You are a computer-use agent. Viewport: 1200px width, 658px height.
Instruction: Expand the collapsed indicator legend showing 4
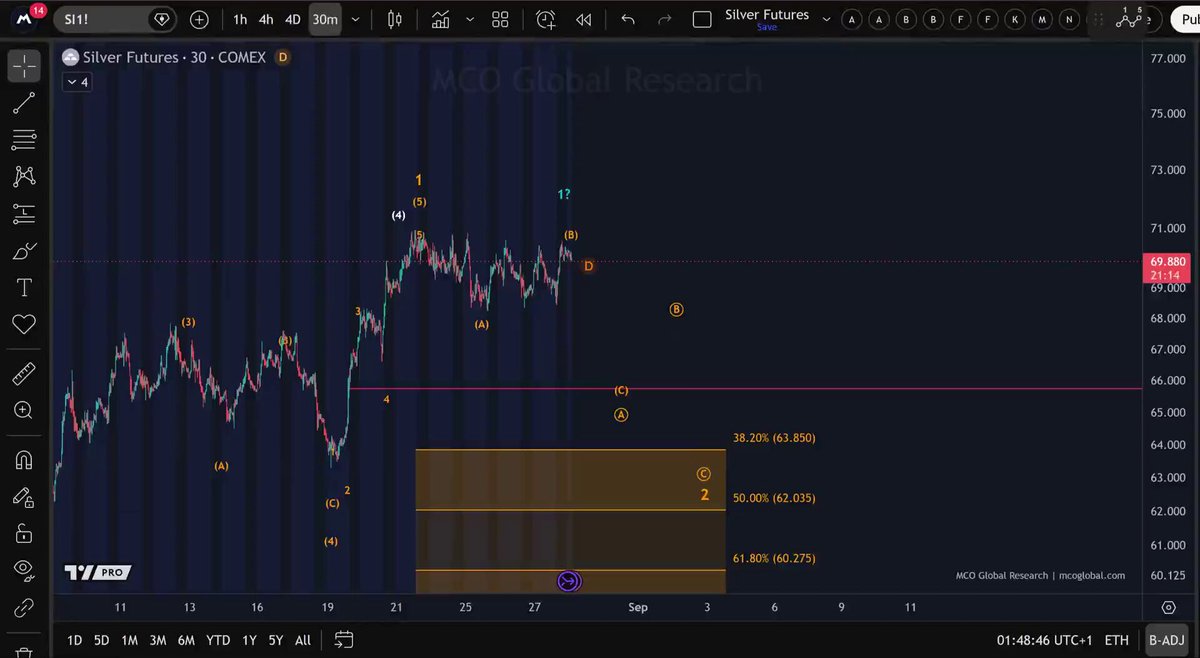77,82
